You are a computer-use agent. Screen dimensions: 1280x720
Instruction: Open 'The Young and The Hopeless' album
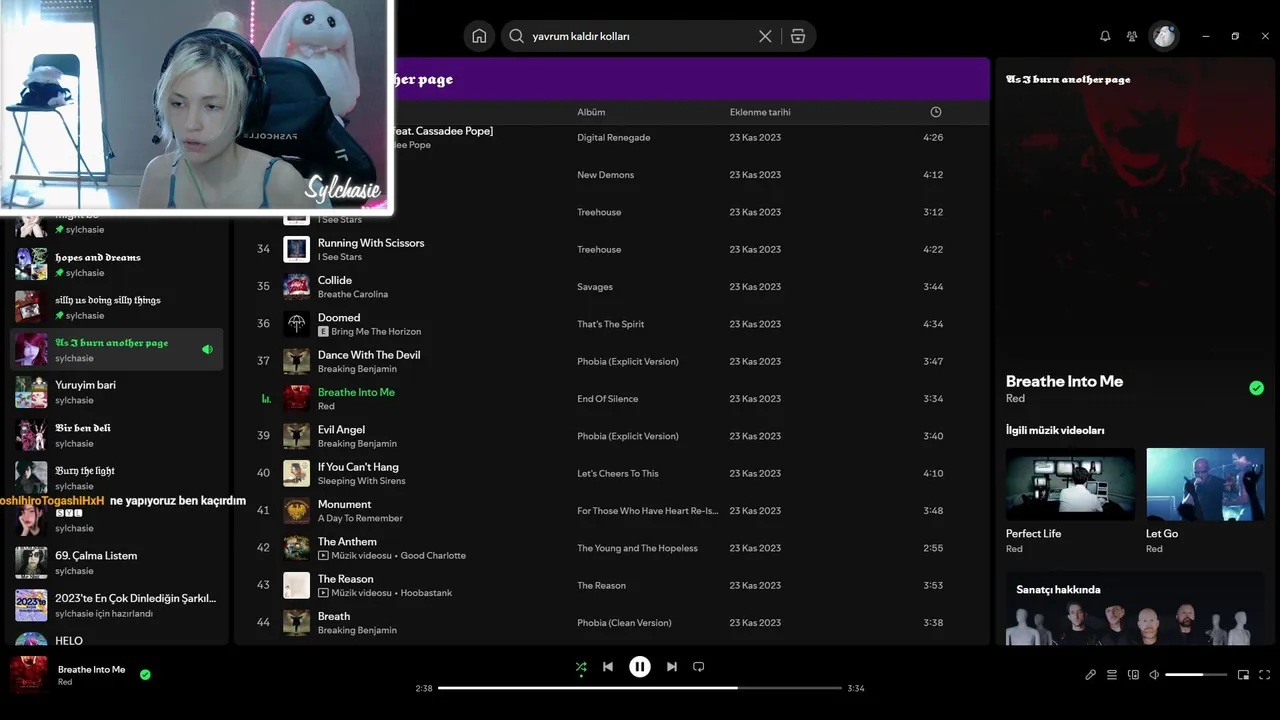pos(638,548)
